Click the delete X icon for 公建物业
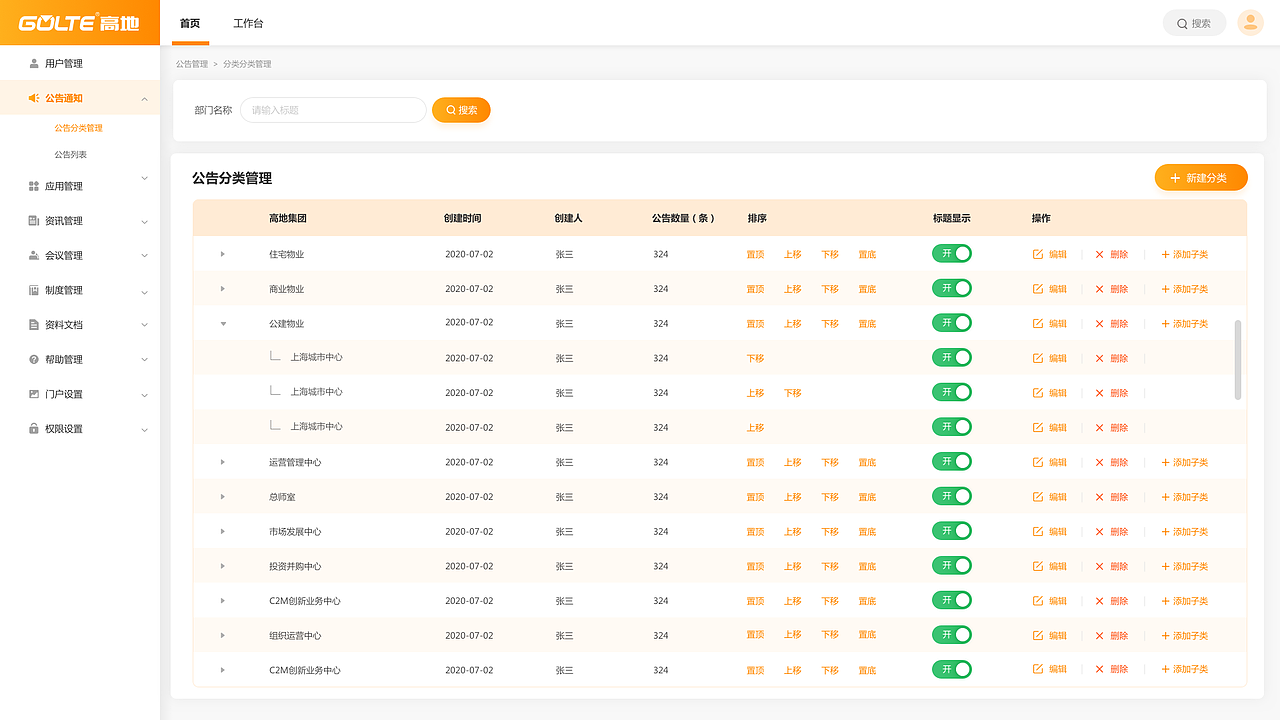This screenshot has width=1280, height=720. 1100,324
